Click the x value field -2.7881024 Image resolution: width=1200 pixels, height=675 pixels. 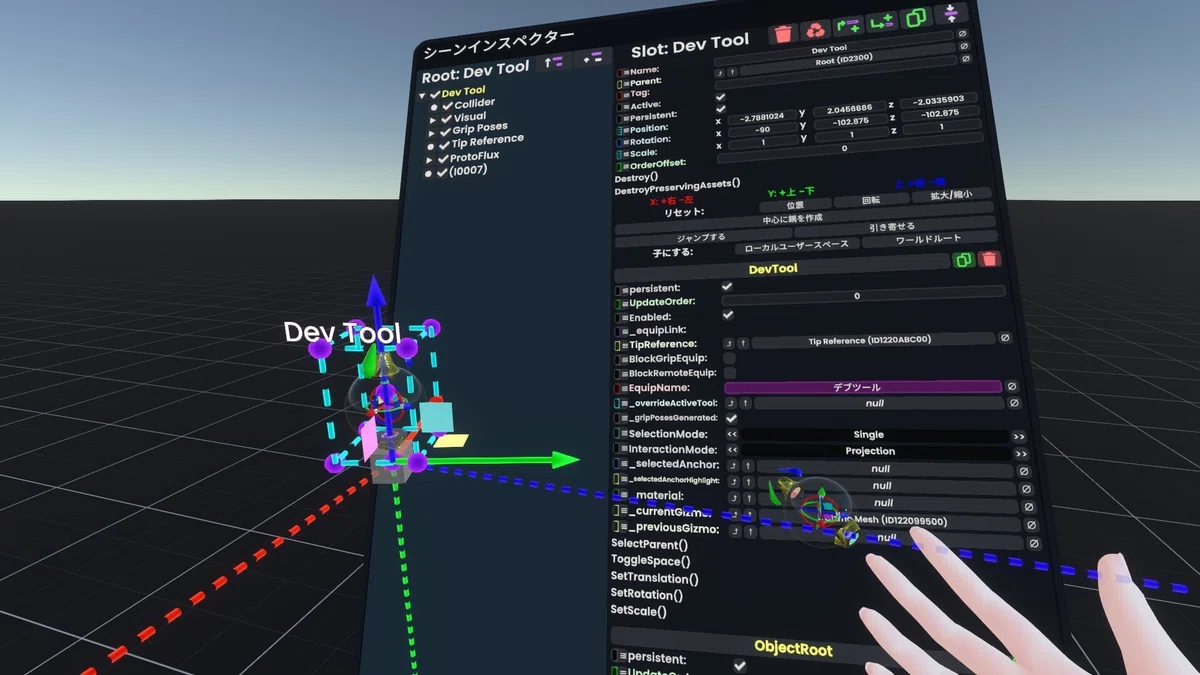[x=762, y=117]
